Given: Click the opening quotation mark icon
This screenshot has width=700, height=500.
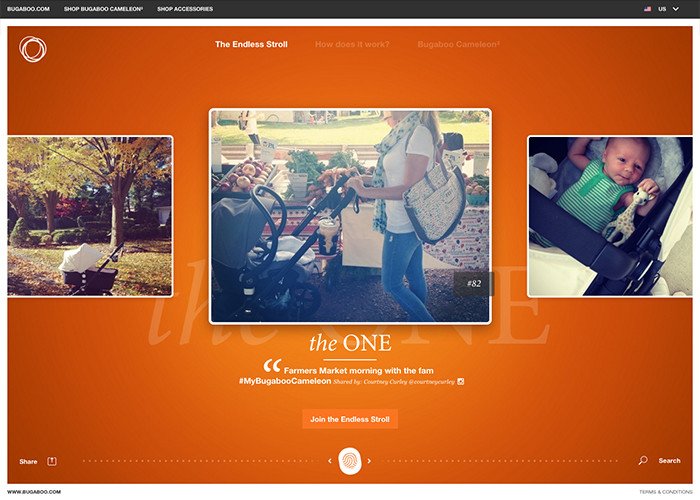Looking at the screenshot, I should click(x=272, y=366).
